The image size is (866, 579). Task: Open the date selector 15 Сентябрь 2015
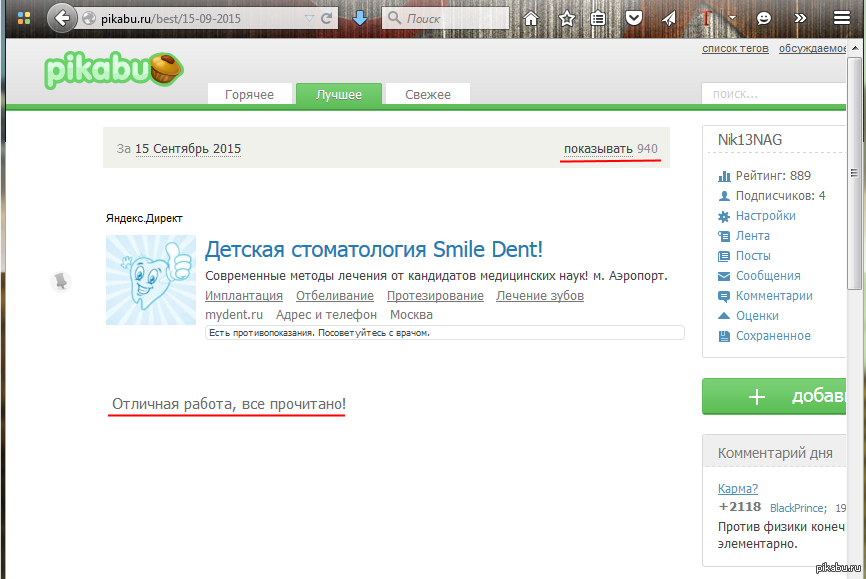point(188,149)
